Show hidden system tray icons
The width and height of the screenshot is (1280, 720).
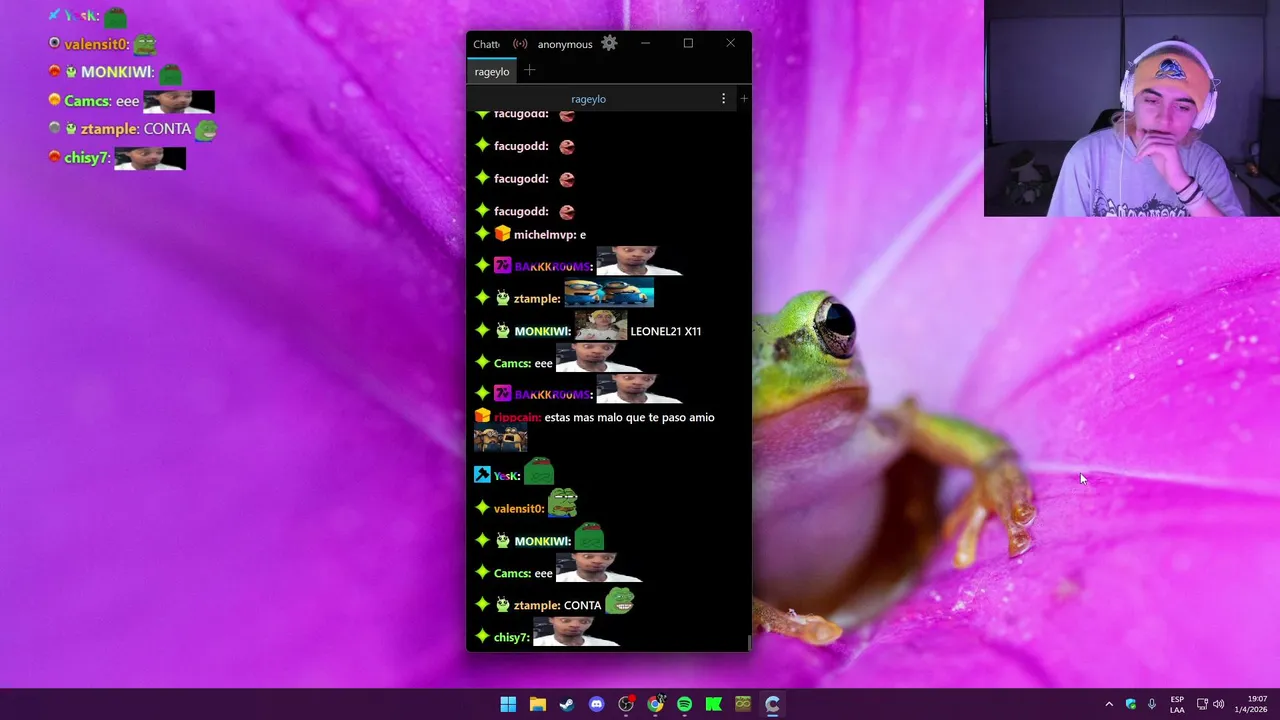[1108, 704]
